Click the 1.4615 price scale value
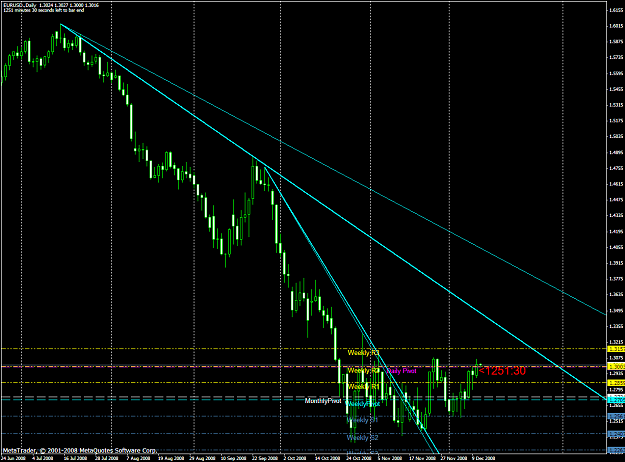Image resolution: width=625 pixels, height=462 pixels. click(617, 184)
